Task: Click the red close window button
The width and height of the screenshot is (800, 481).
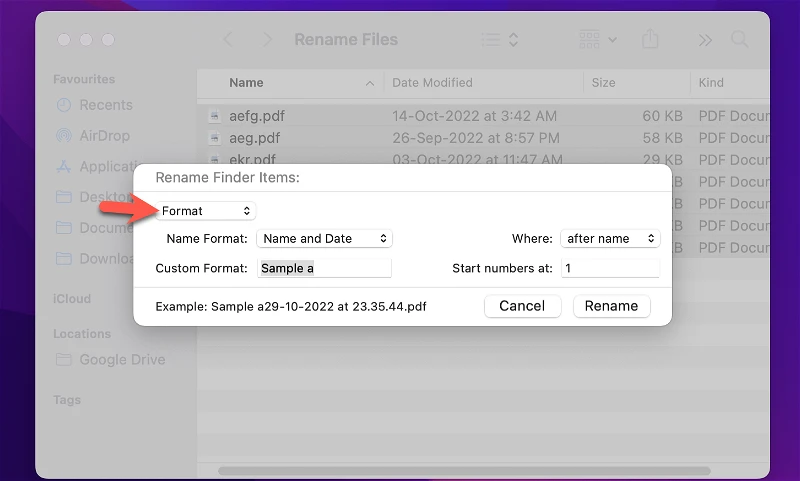Action: click(64, 39)
